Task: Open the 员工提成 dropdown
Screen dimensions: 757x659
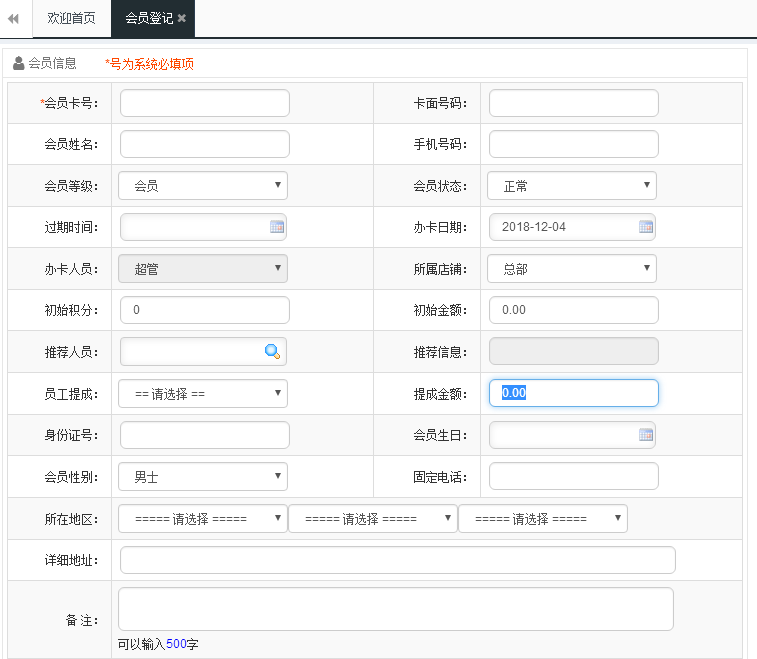Action: point(203,394)
